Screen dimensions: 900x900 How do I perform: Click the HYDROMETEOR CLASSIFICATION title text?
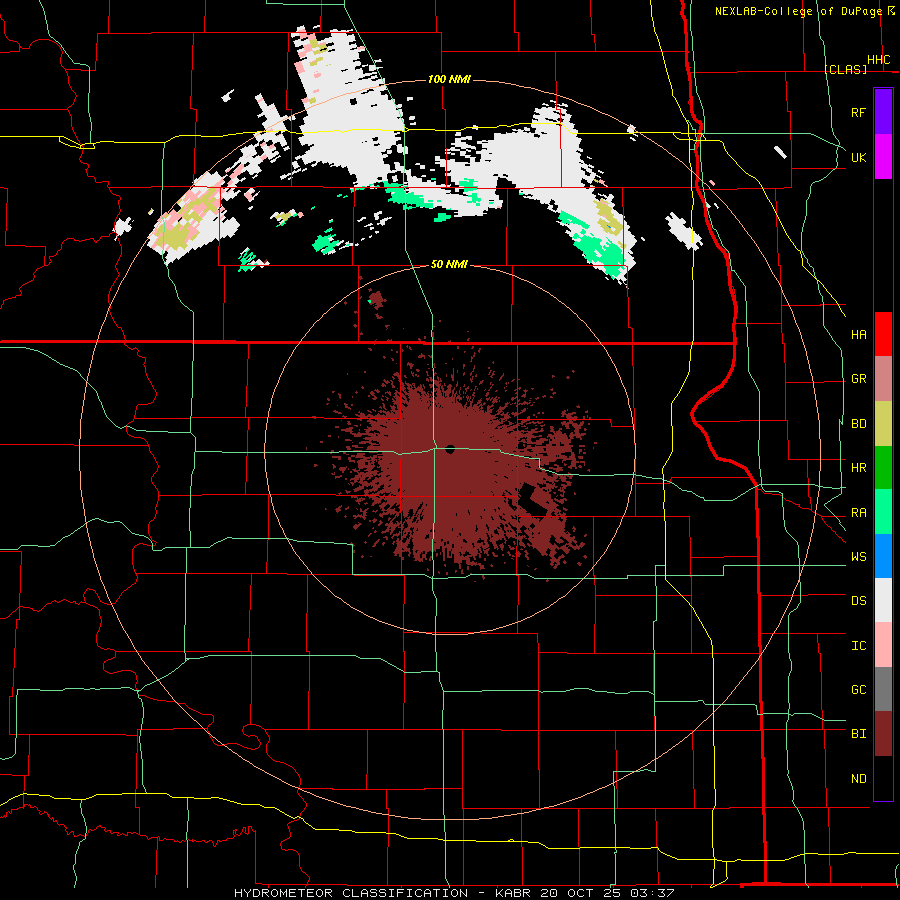[351, 893]
